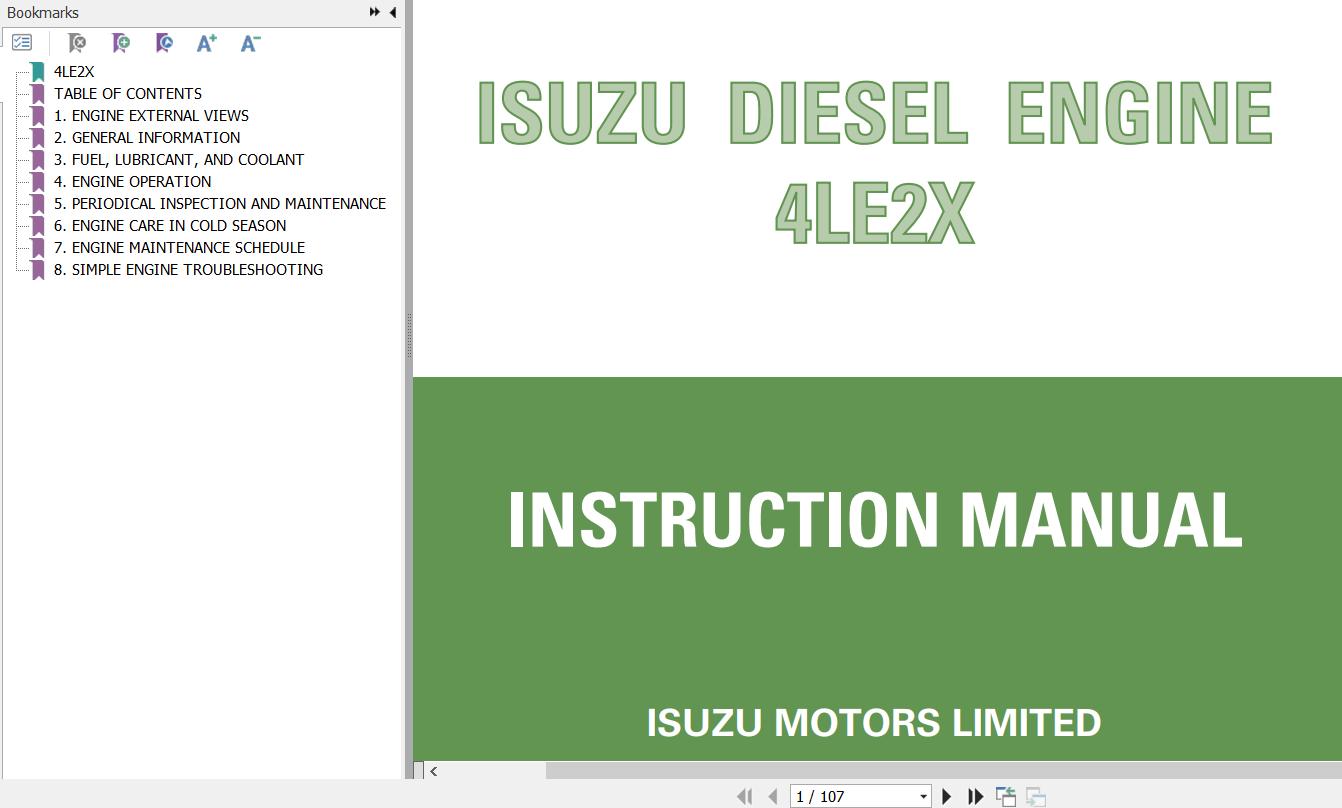Click the Bookmarks panel title
1342x808 pixels.
point(43,12)
